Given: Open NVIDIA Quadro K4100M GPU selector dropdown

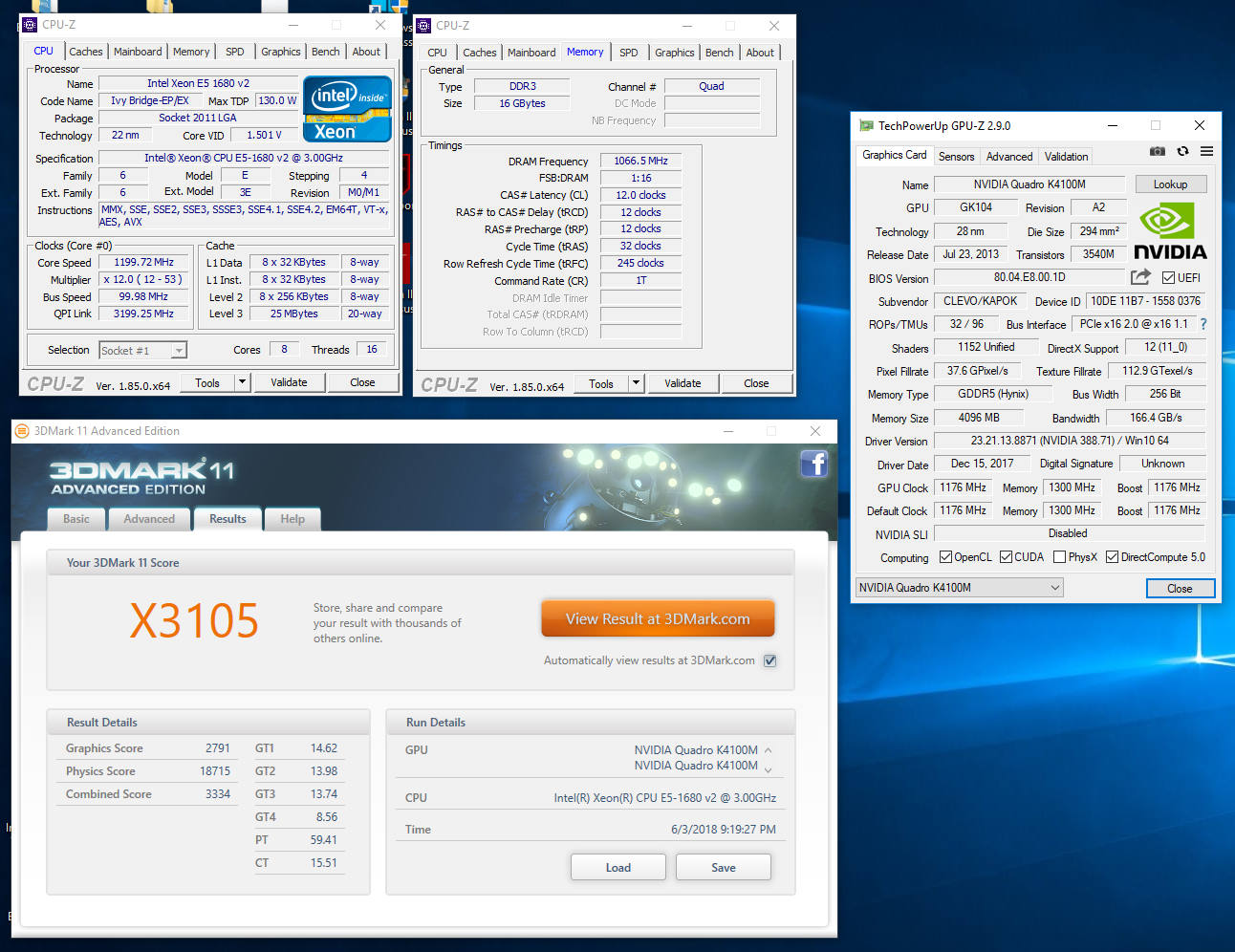Looking at the screenshot, I should [x=959, y=588].
